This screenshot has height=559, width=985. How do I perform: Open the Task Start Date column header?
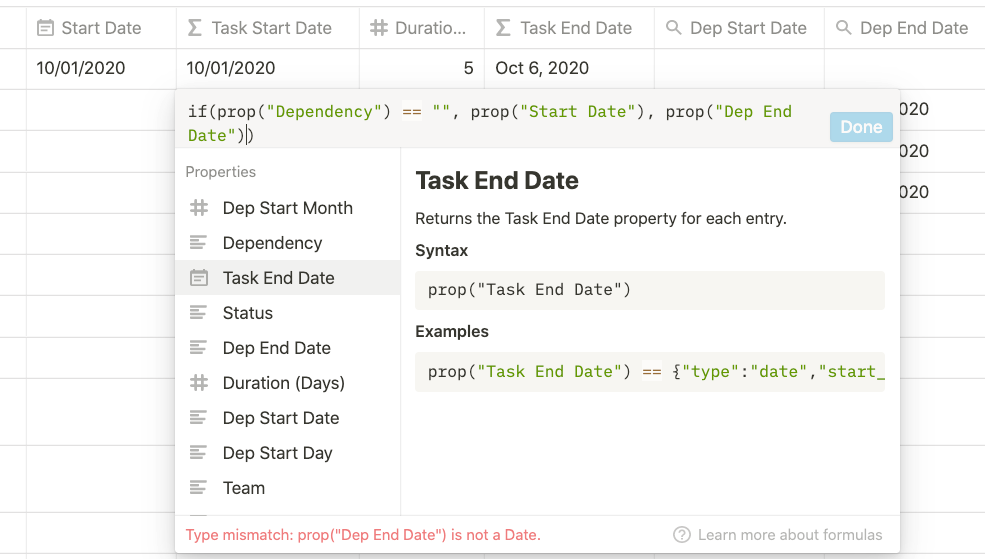270,28
